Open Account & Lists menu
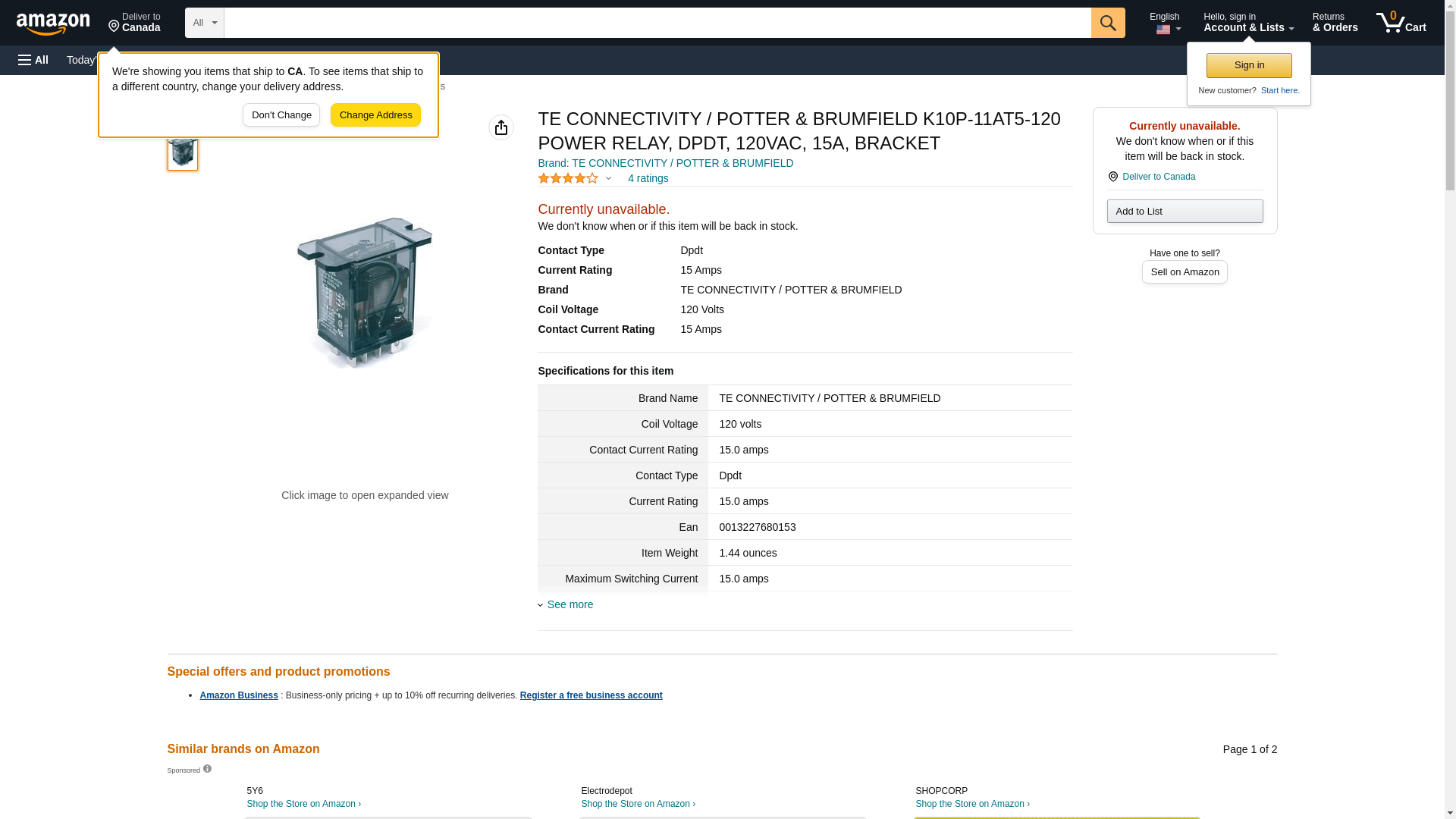This screenshot has height=819, width=1456. point(1247,23)
